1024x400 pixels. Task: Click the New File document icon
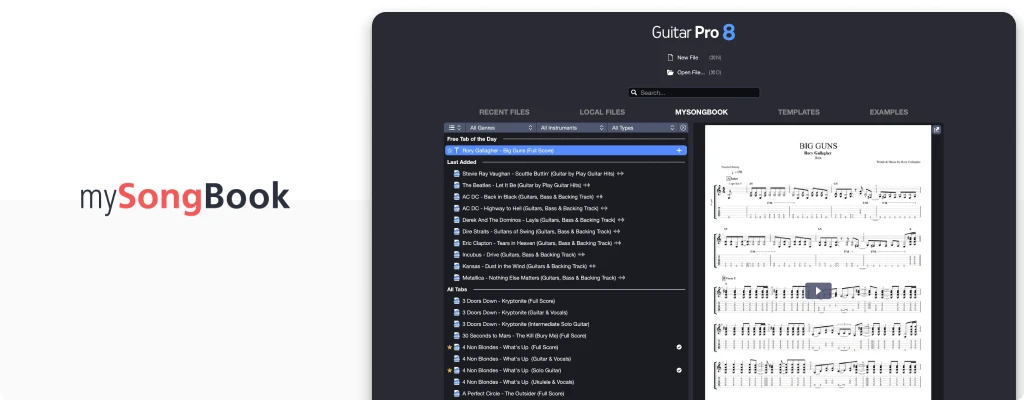click(x=670, y=58)
